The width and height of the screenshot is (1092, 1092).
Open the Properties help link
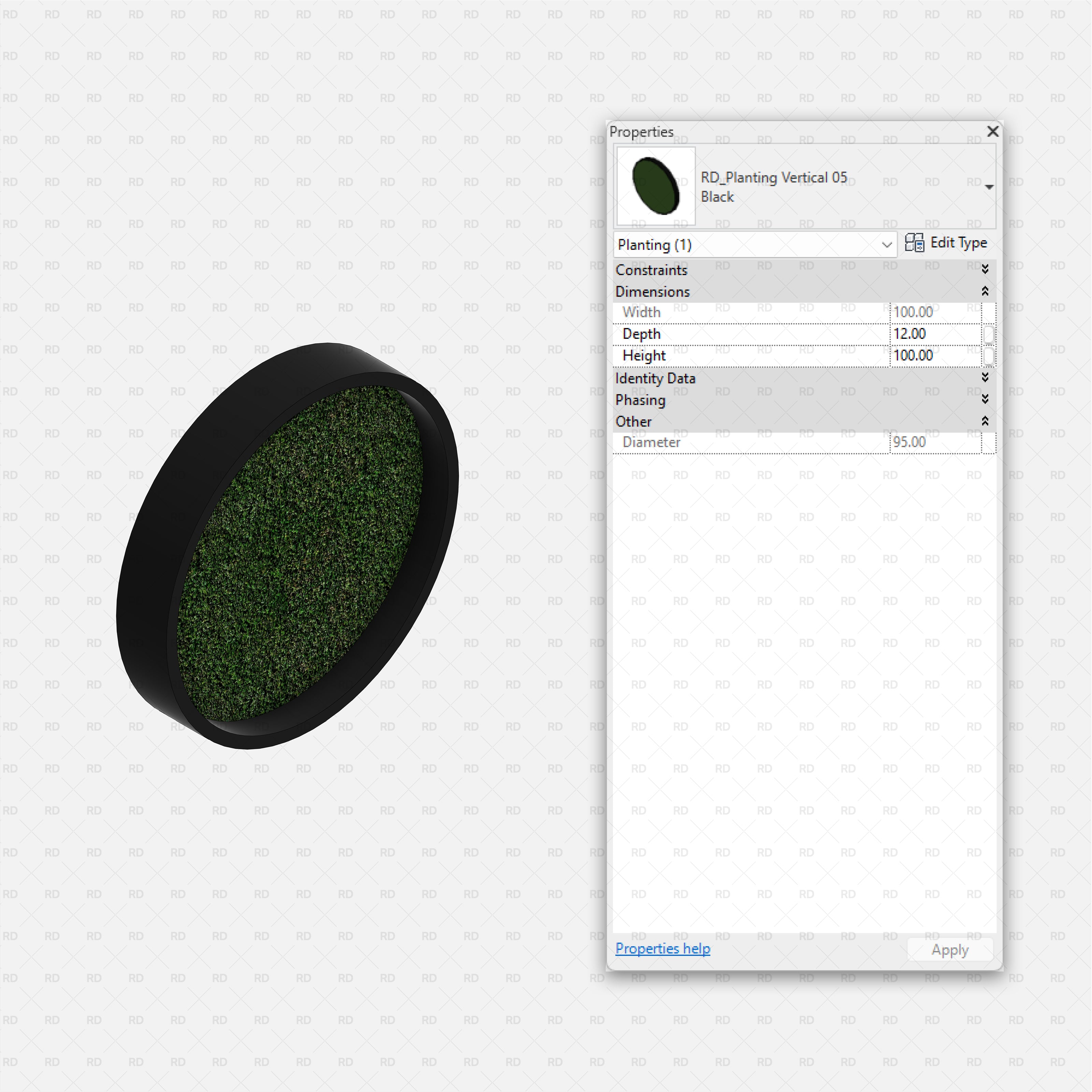coord(662,948)
